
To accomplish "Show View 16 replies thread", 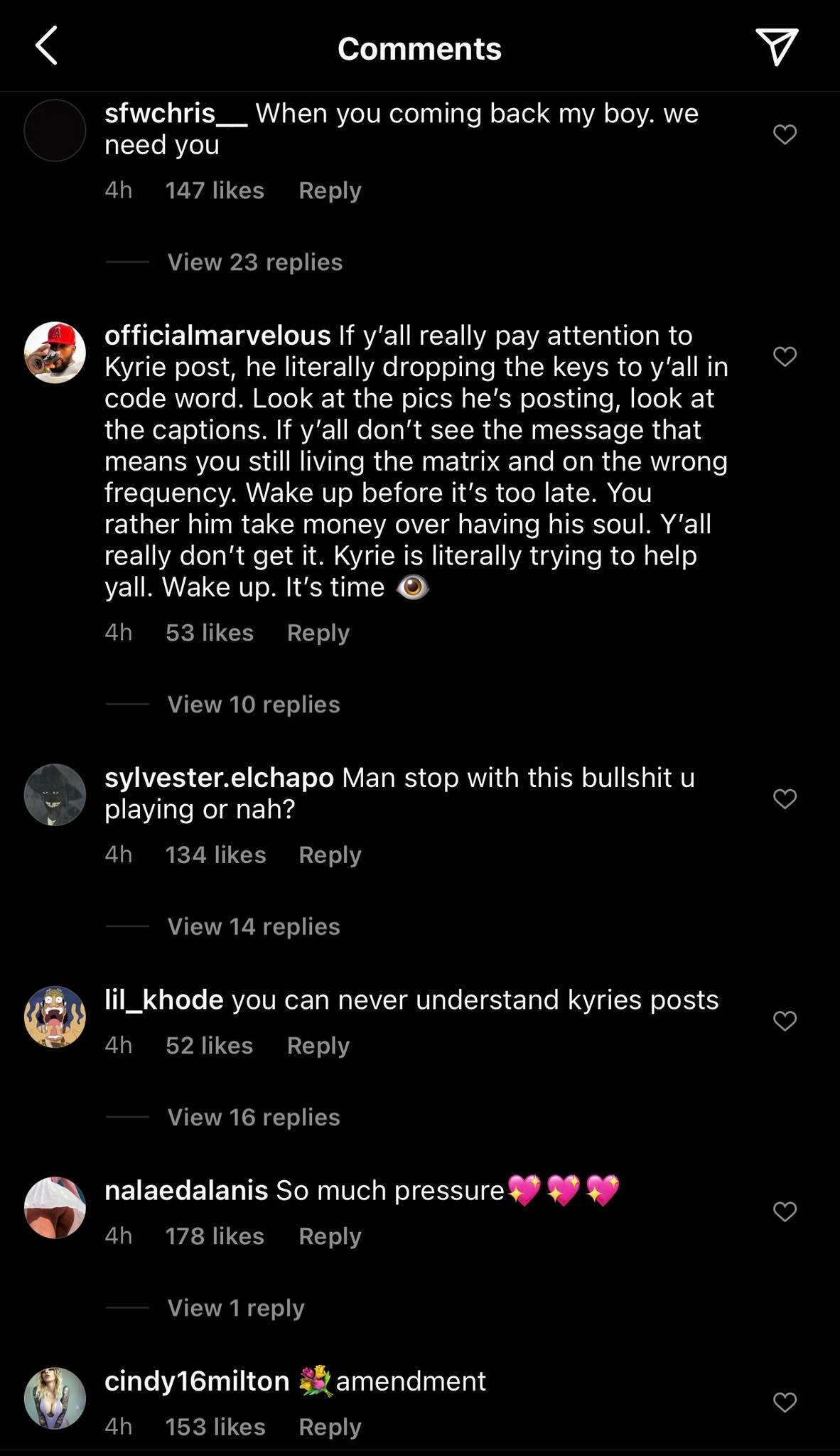I will pyautogui.click(x=253, y=1117).
